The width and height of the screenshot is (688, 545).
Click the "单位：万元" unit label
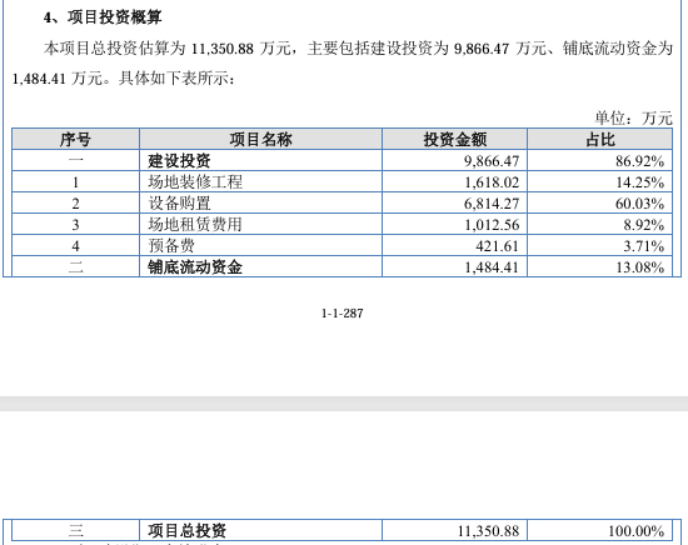click(x=633, y=118)
